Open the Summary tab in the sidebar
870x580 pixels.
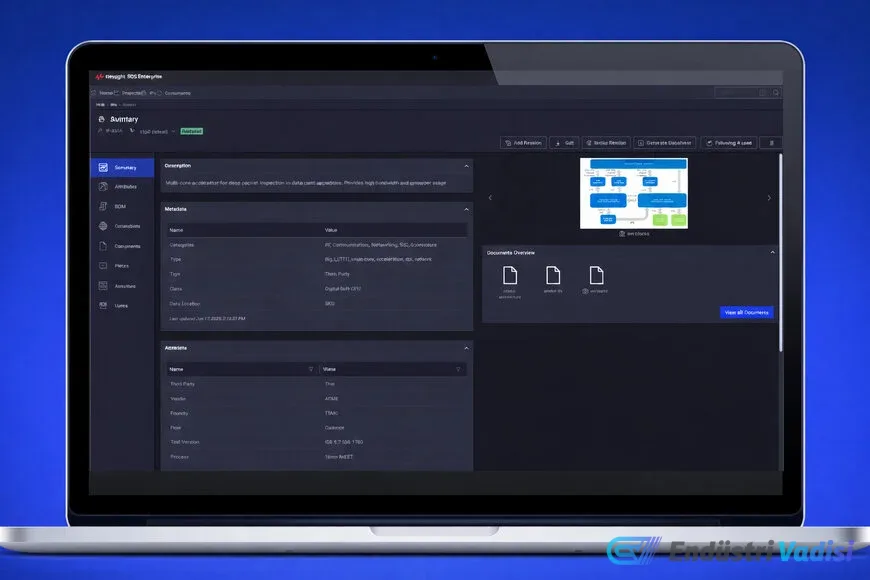[x=122, y=168]
